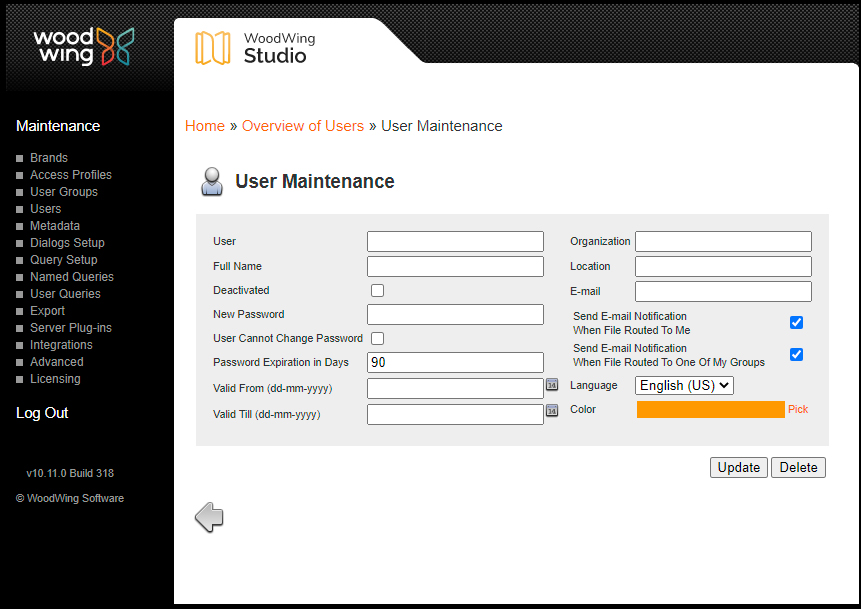The image size is (861, 609).
Task: Open Access Profiles menu item
Action: [71, 175]
